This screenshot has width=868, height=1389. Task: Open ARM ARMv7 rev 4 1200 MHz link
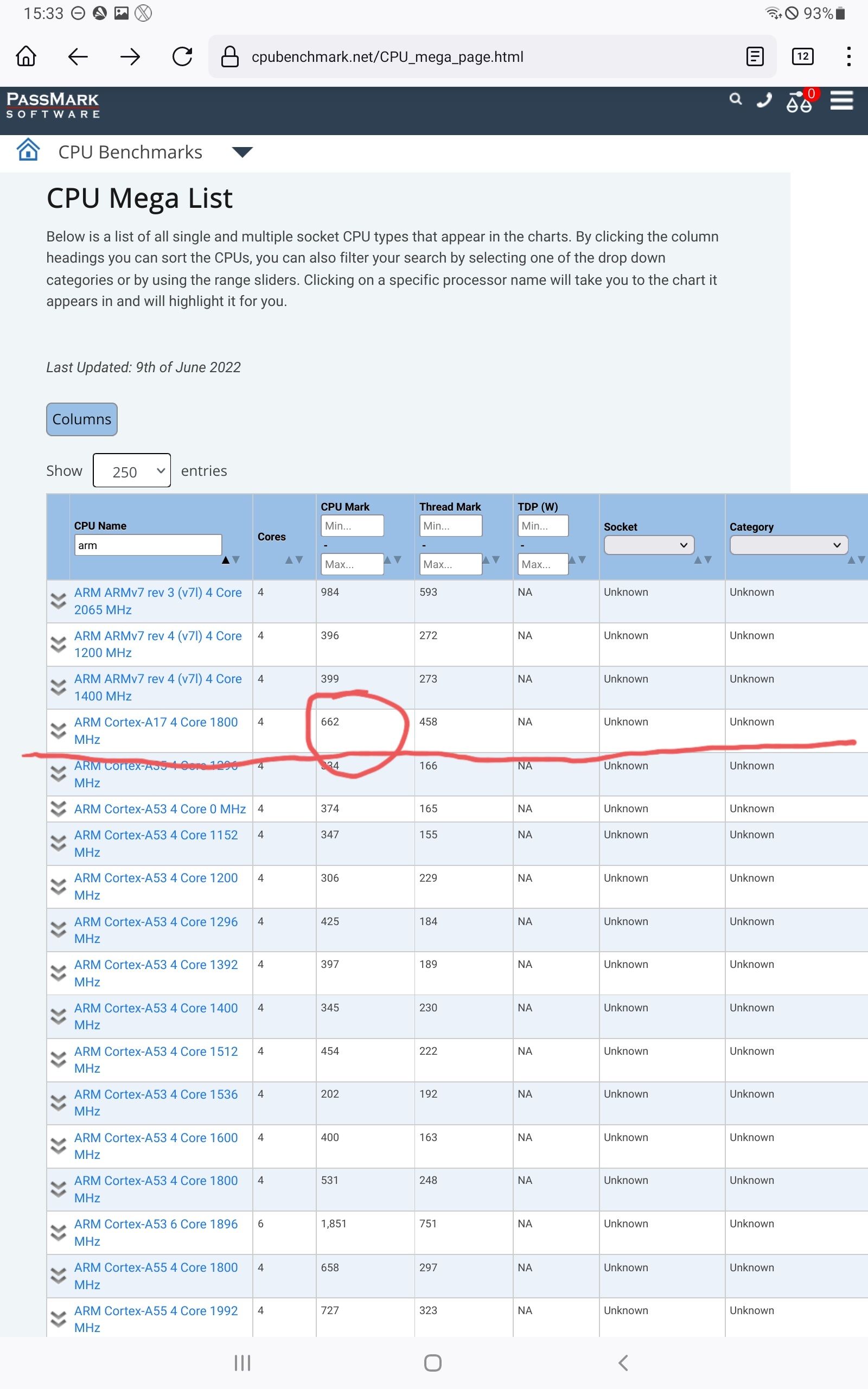pyautogui.click(x=158, y=644)
